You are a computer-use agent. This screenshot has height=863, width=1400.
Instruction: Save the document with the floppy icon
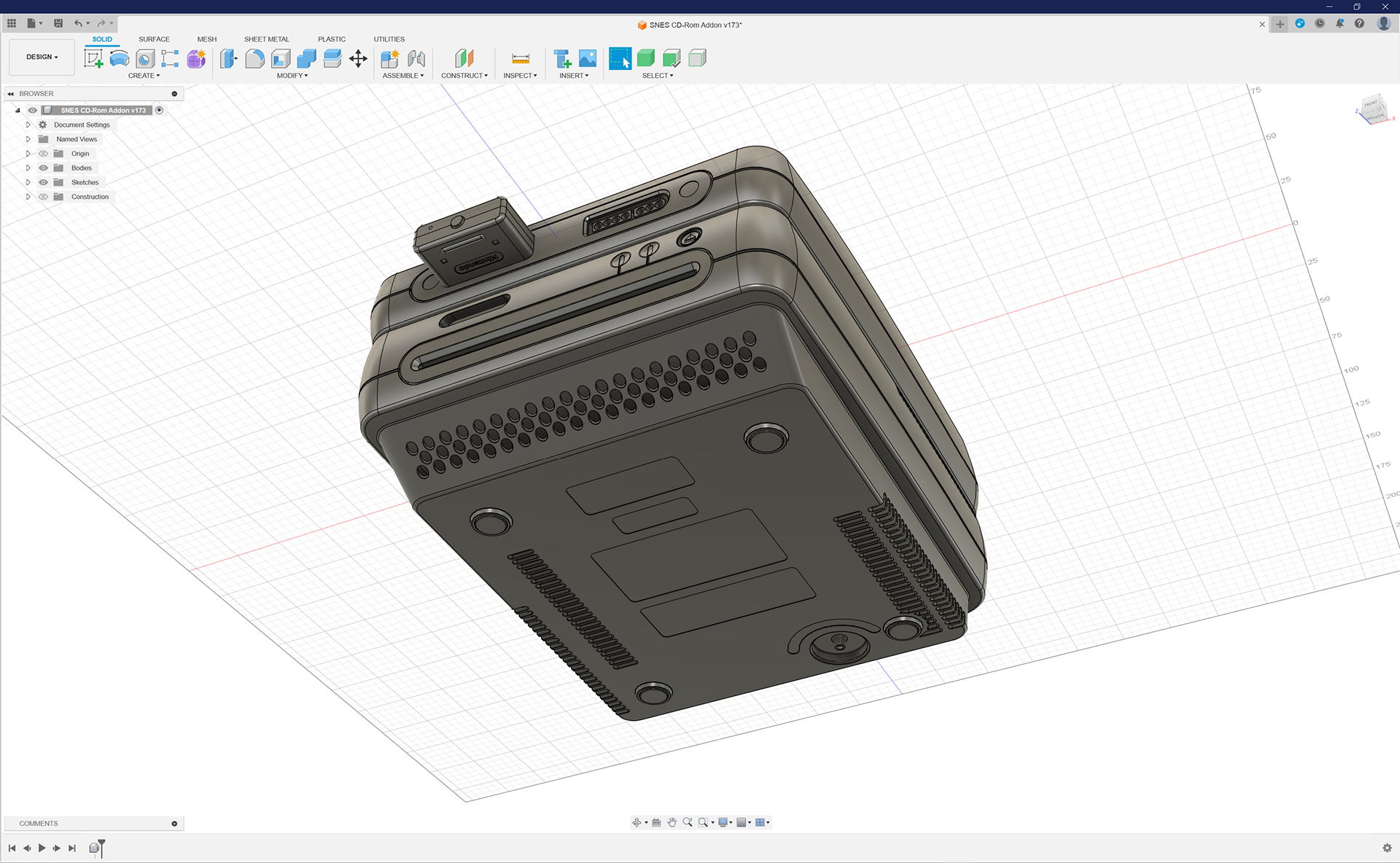[x=58, y=23]
